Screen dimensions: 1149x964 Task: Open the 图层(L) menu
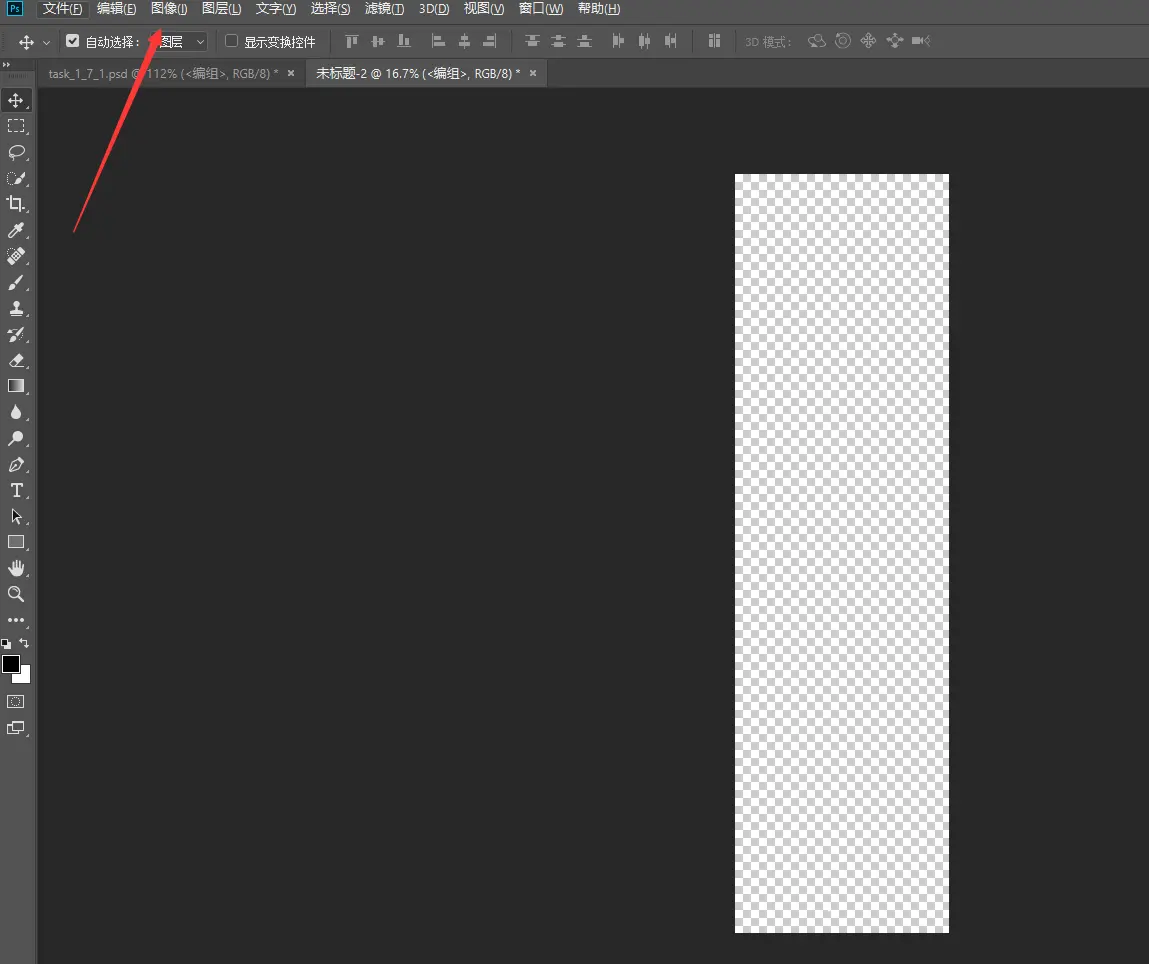pos(222,9)
